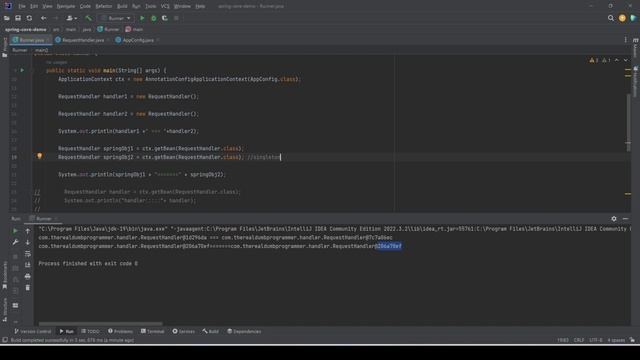Click the up arrow in console toolbar
The width and height of the screenshot is (640, 360).
(x=27, y=231)
